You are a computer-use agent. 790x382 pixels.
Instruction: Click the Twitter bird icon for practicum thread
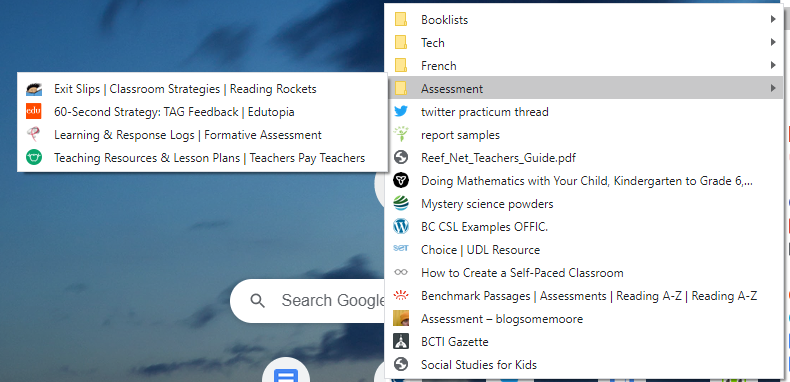coord(401,112)
